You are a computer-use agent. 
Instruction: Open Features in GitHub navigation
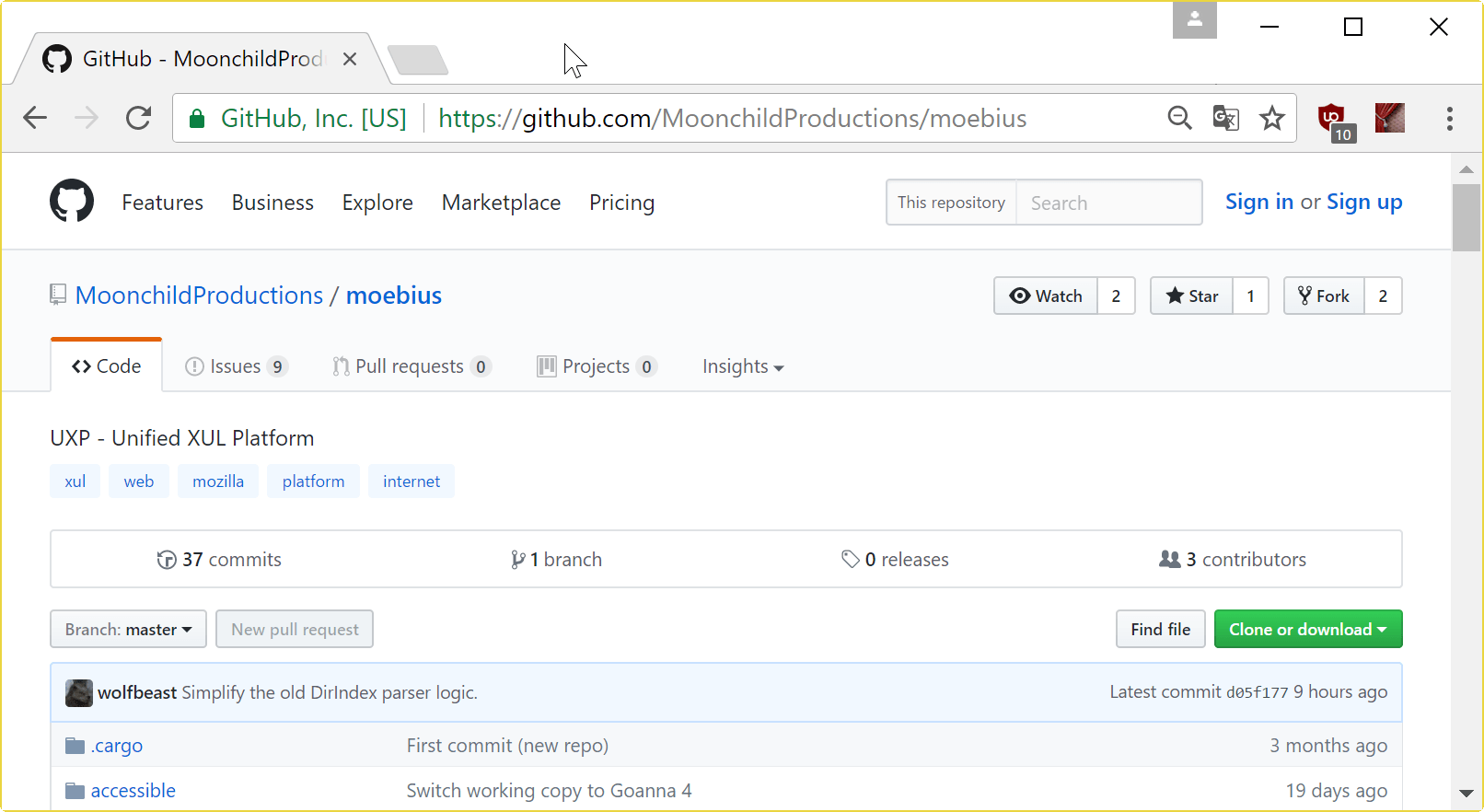click(x=163, y=203)
